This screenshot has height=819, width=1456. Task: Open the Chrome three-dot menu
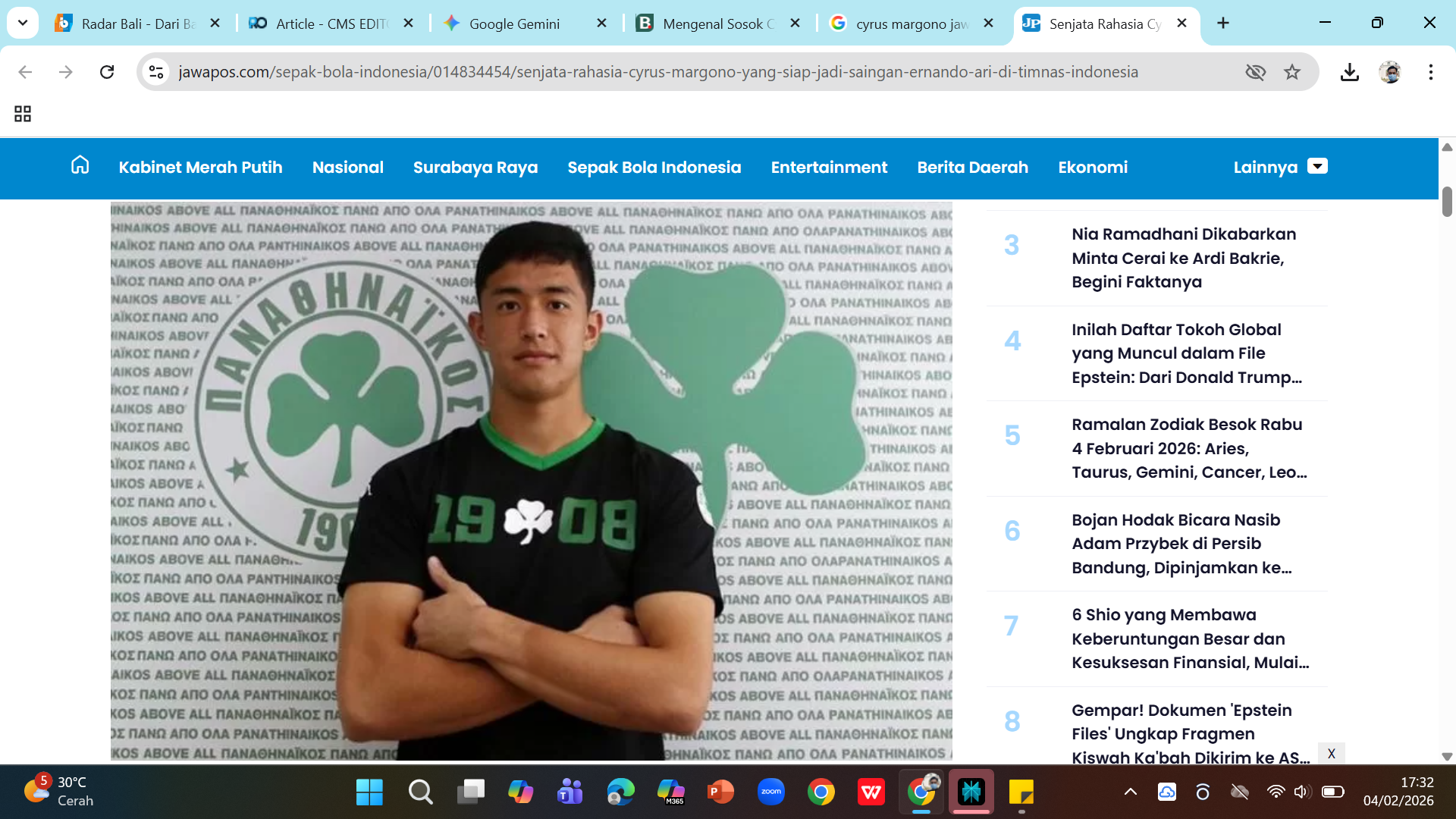click(1431, 72)
